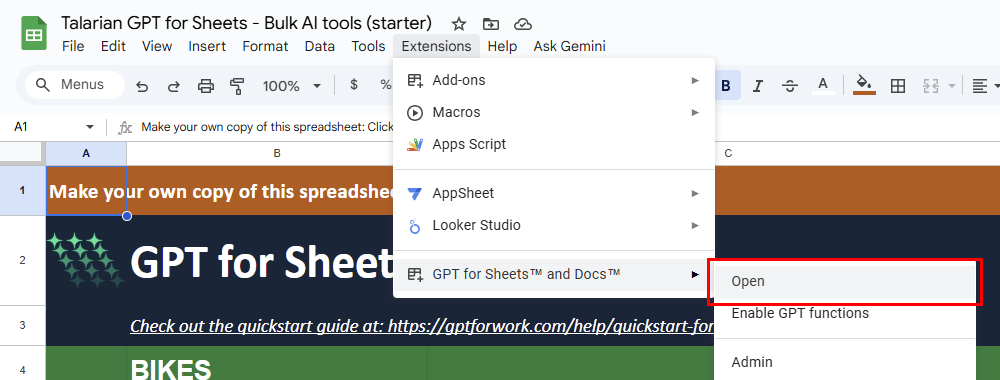Select the Paint format tool
Screen dimensions: 1000x380
tap(237, 85)
